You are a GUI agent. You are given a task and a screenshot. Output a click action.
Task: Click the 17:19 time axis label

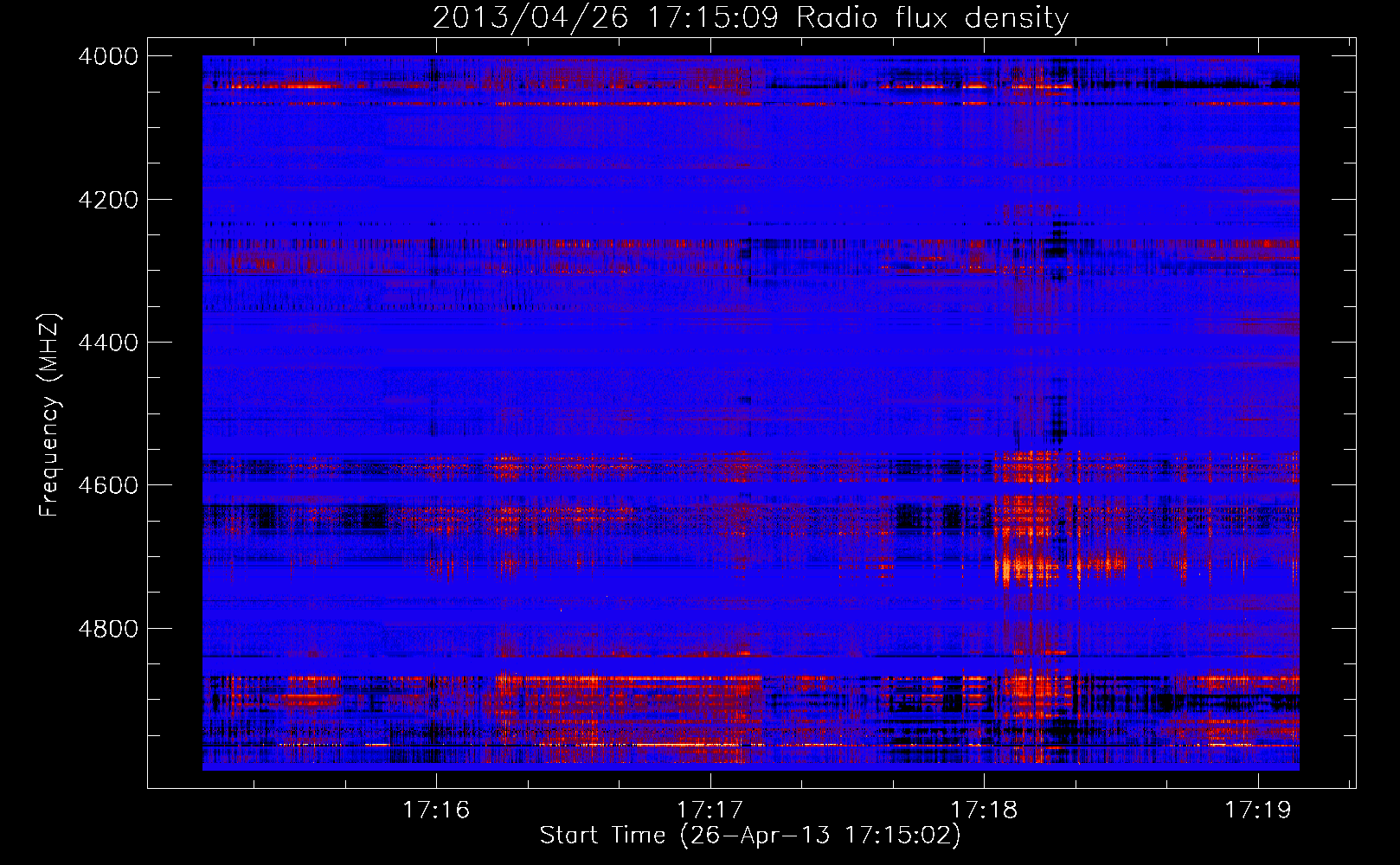[x=1257, y=810]
